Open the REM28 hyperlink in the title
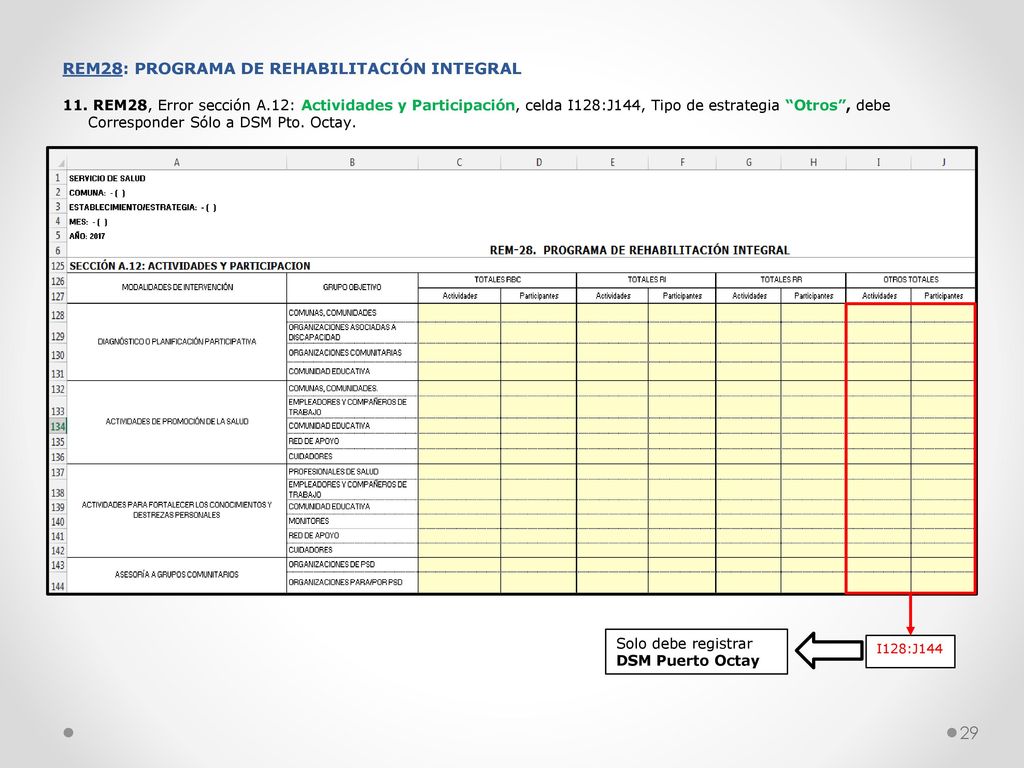 [92, 69]
